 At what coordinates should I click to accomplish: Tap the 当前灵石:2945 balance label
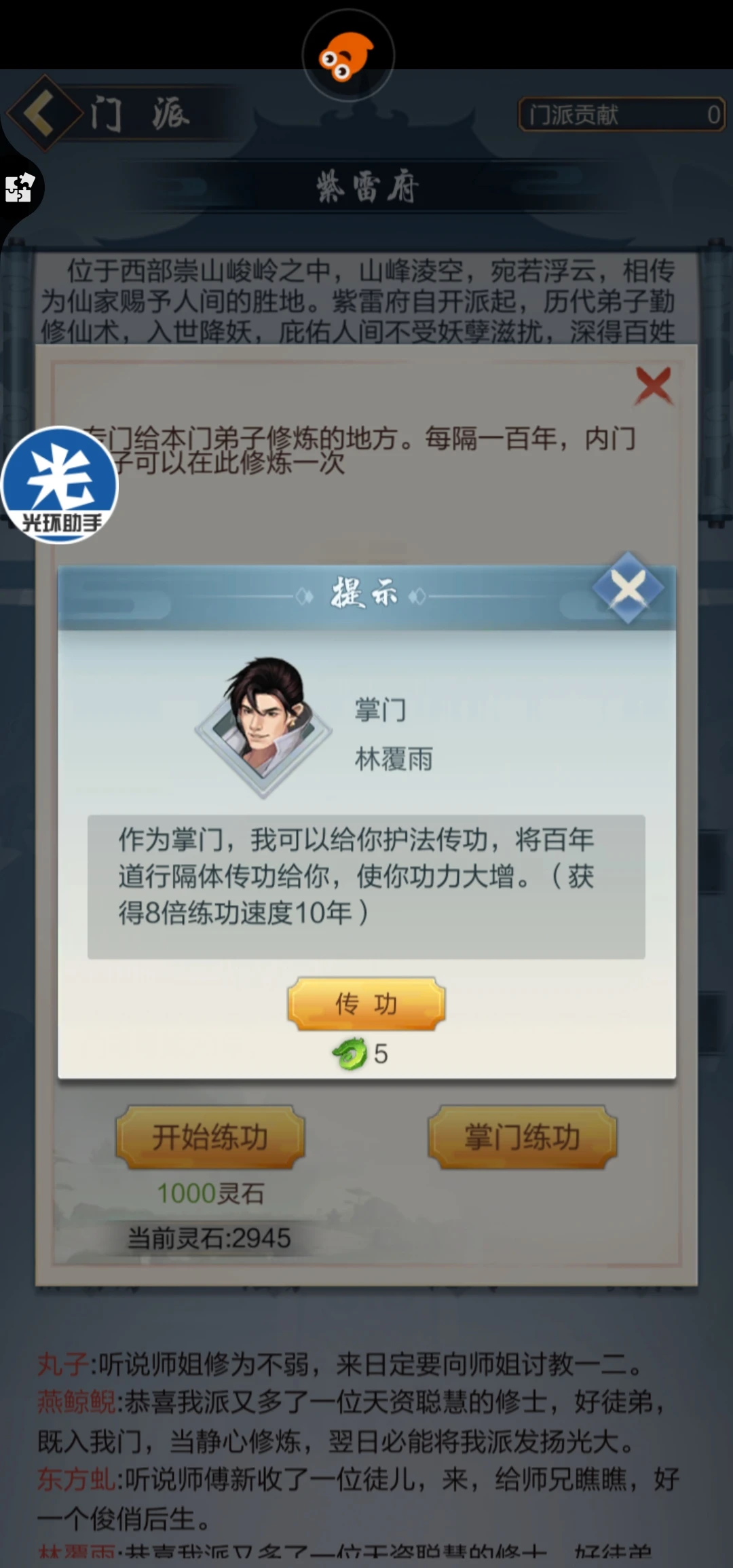(x=209, y=1239)
